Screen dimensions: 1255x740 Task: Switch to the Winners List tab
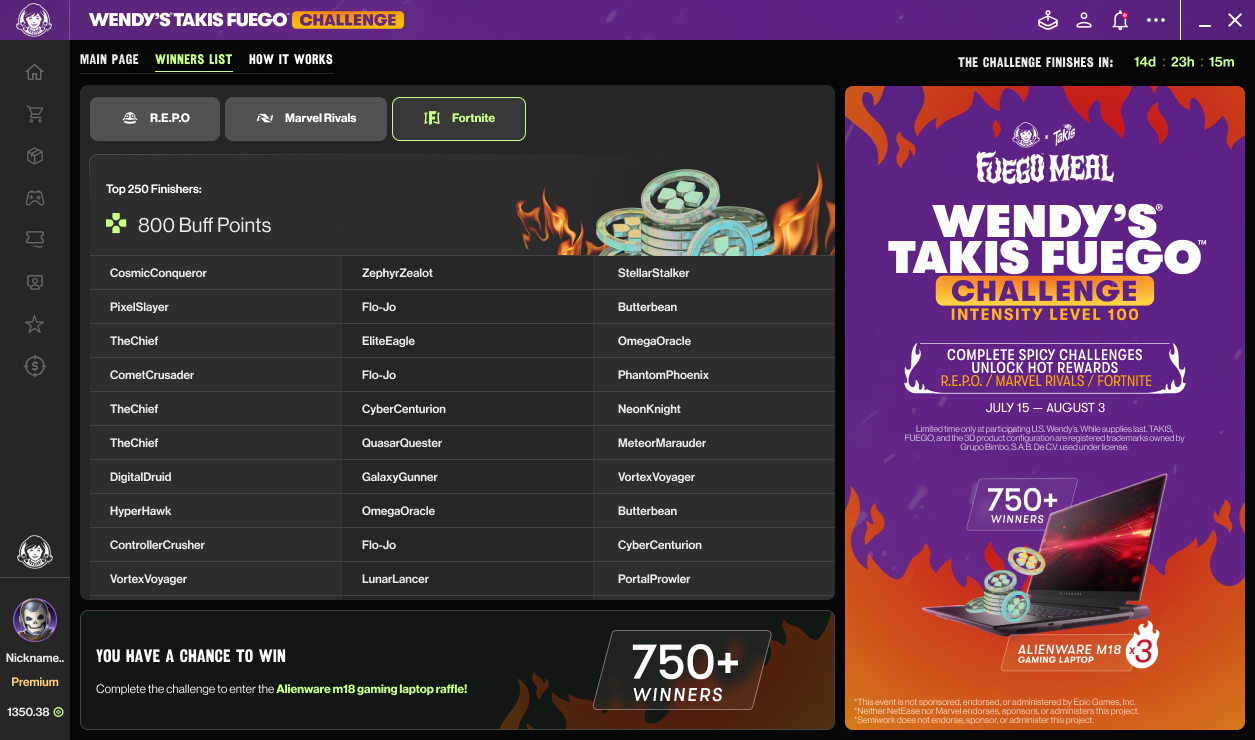click(193, 59)
